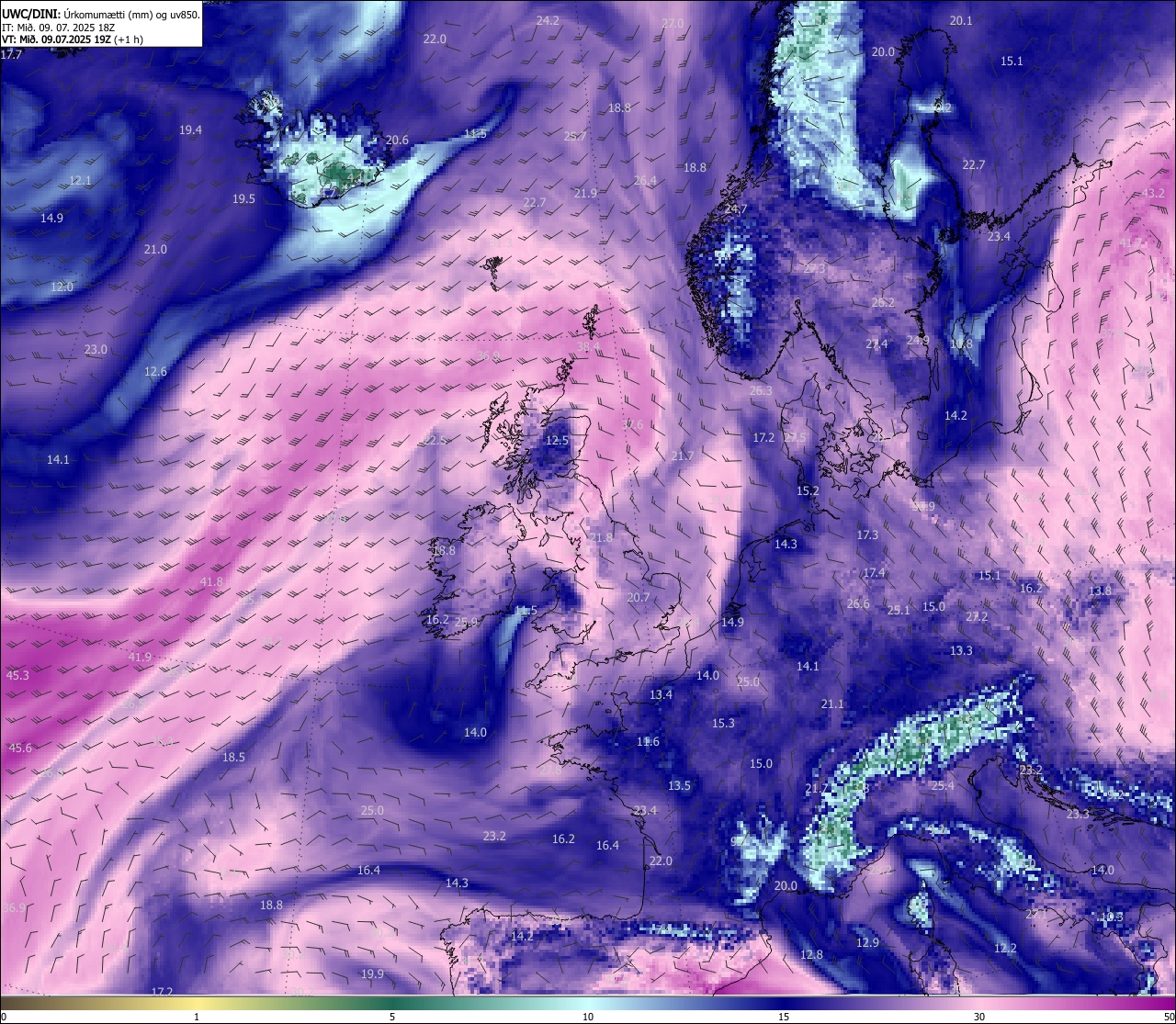Screen dimensions: 1176x1024
Task: Click the 12.0 value map label
Action: click(x=62, y=287)
